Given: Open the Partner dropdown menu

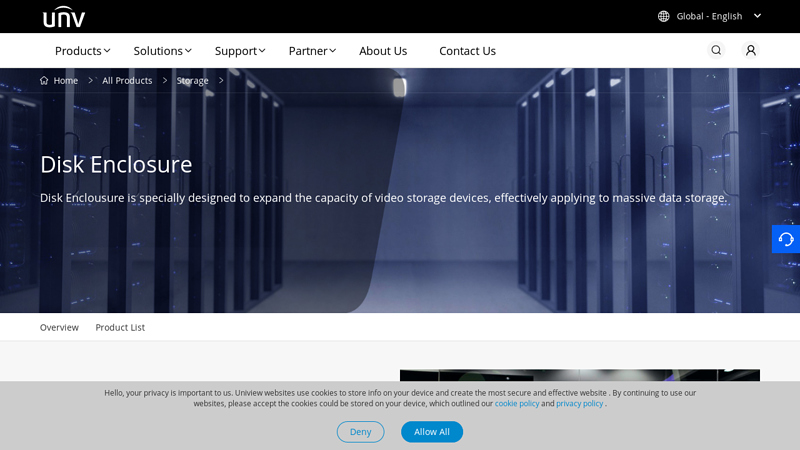Looking at the screenshot, I should click(311, 51).
